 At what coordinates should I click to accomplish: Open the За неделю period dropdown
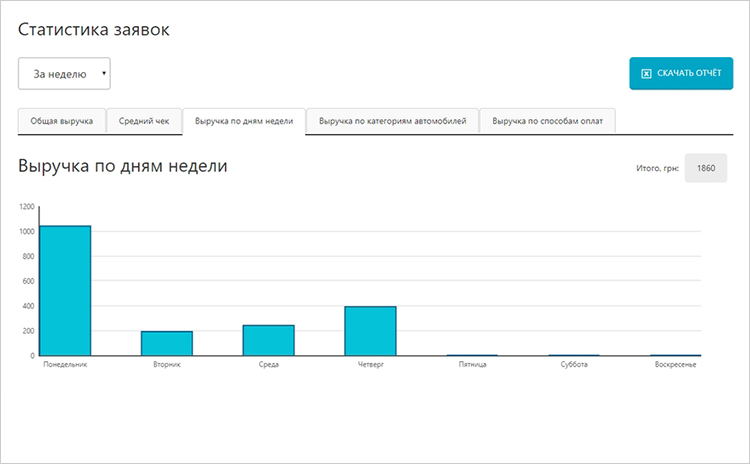(x=64, y=74)
